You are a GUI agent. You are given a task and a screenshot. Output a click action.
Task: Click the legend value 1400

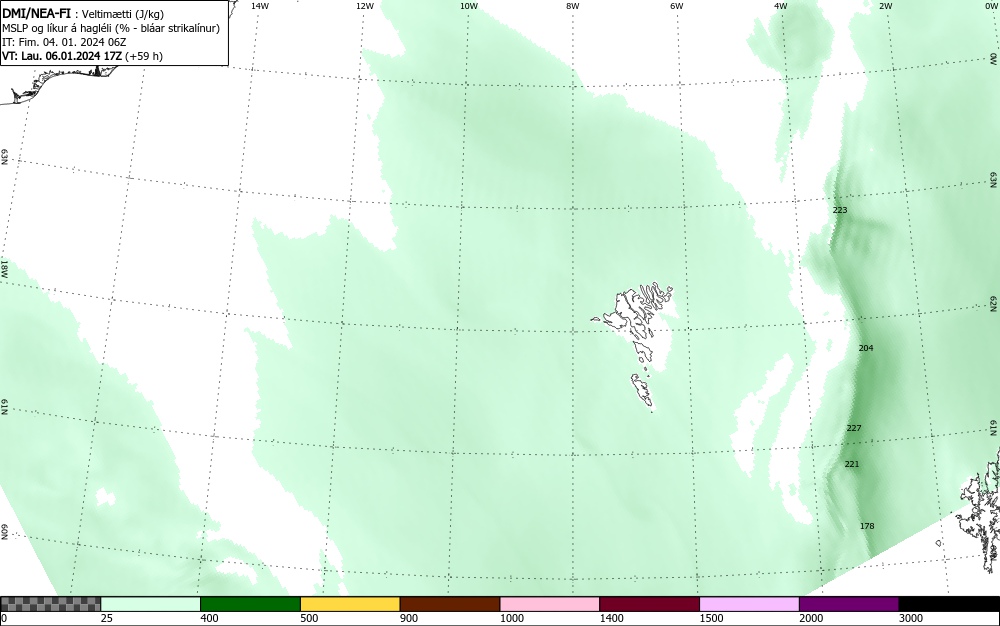(x=612, y=618)
